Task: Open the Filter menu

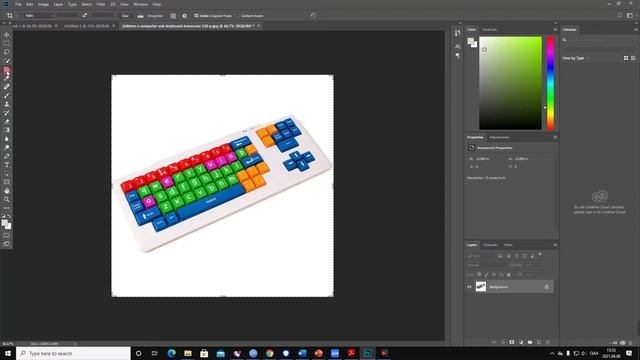Action: (x=101, y=4)
